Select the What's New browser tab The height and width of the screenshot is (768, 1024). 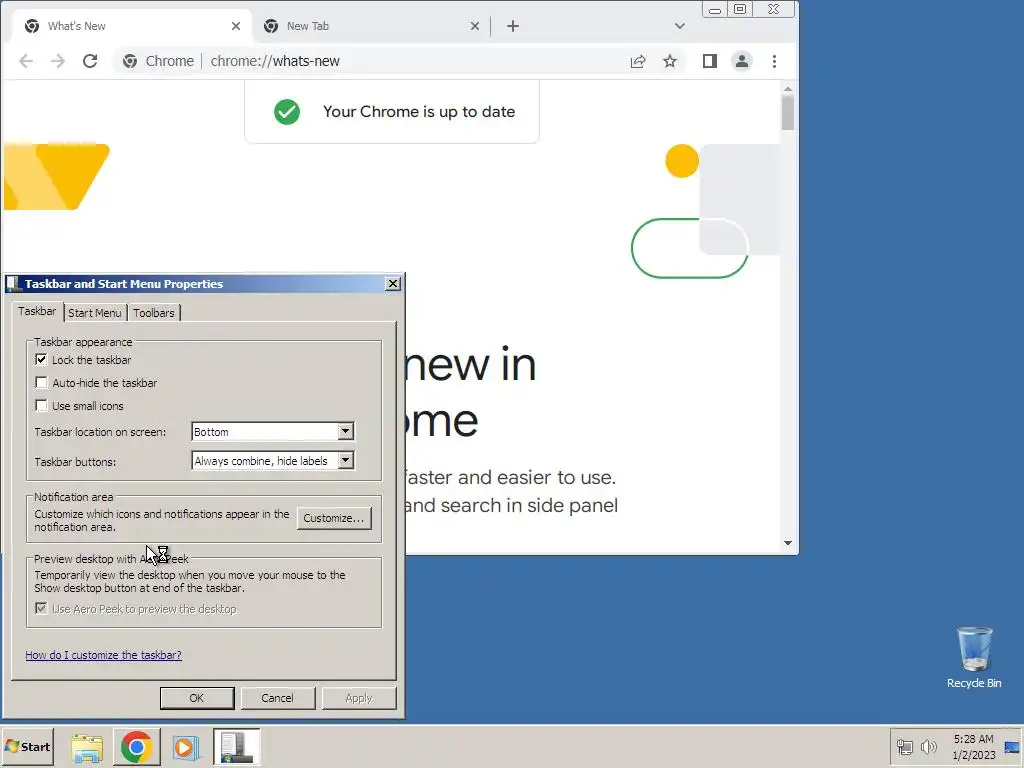pos(131,26)
